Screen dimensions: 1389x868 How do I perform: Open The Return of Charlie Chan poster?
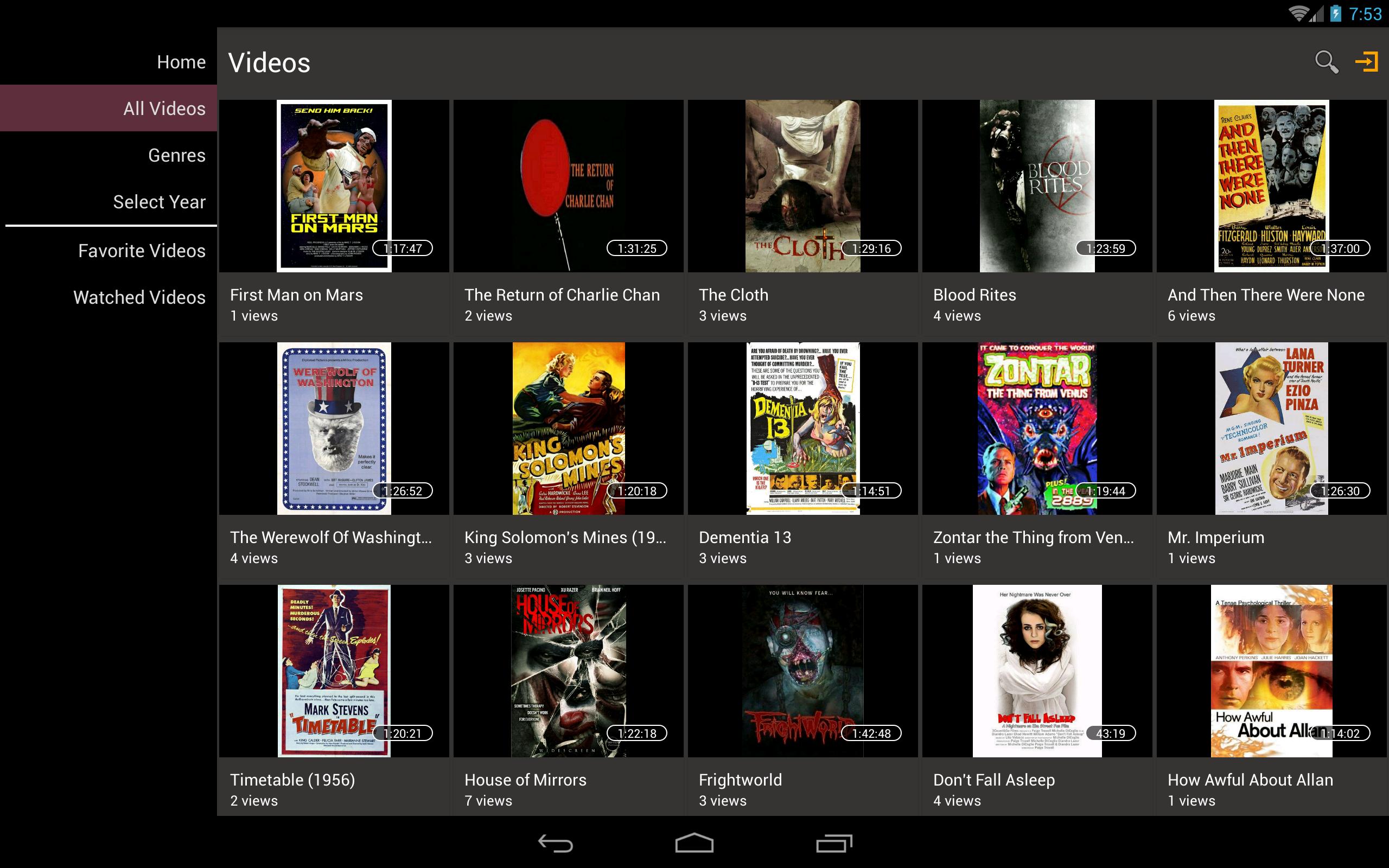tap(568, 186)
